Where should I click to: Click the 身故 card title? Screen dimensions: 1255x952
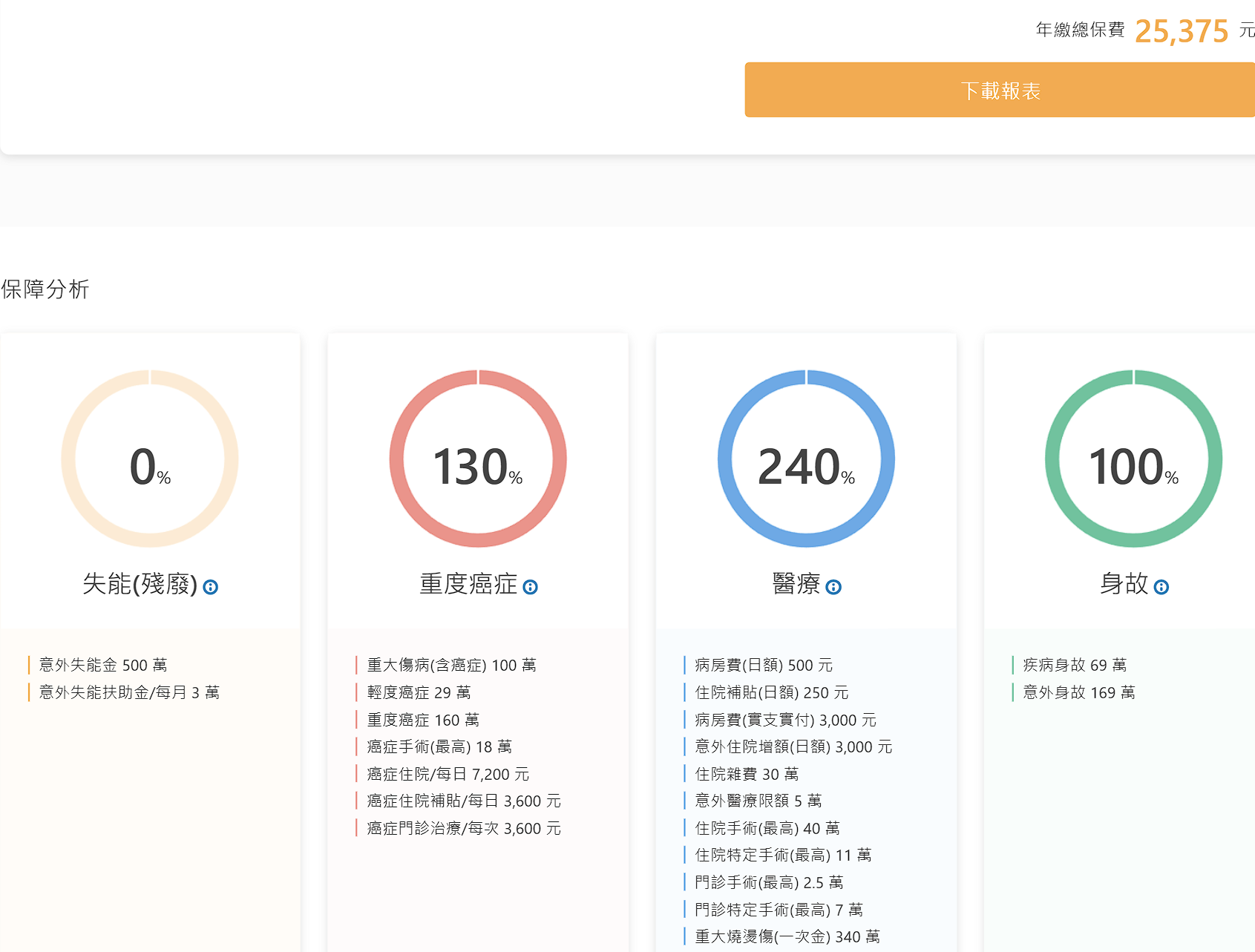click(x=1124, y=584)
